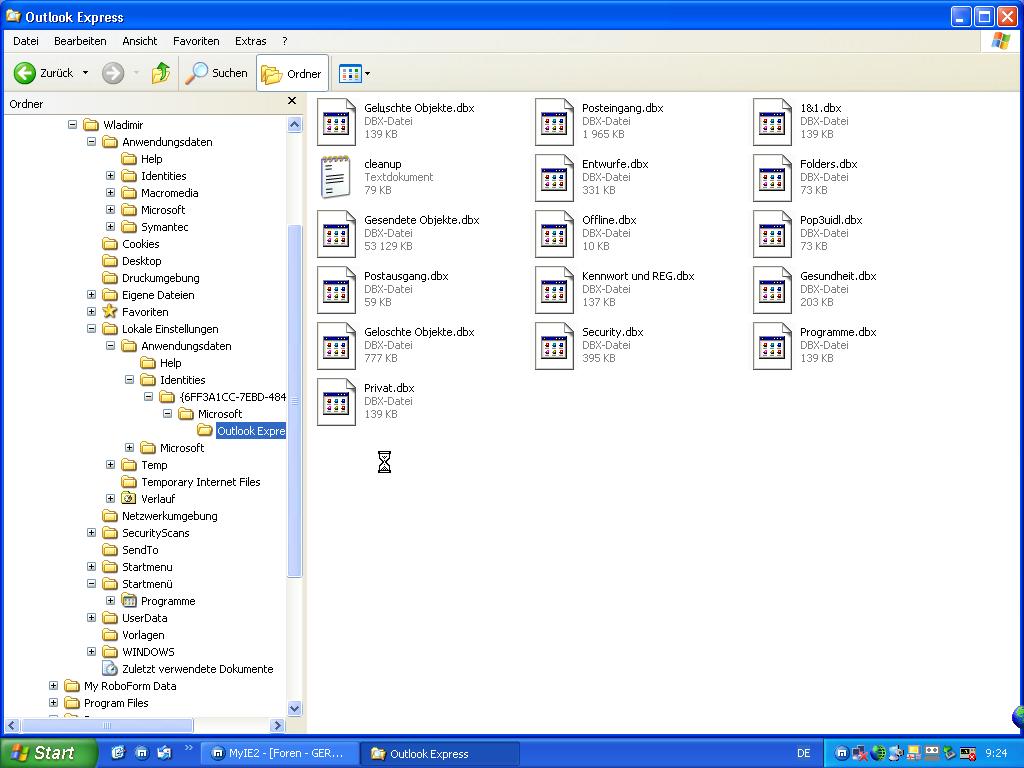Select Posteingang.dbx file icon
The image size is (1024, 768).
tap(554, 121)
